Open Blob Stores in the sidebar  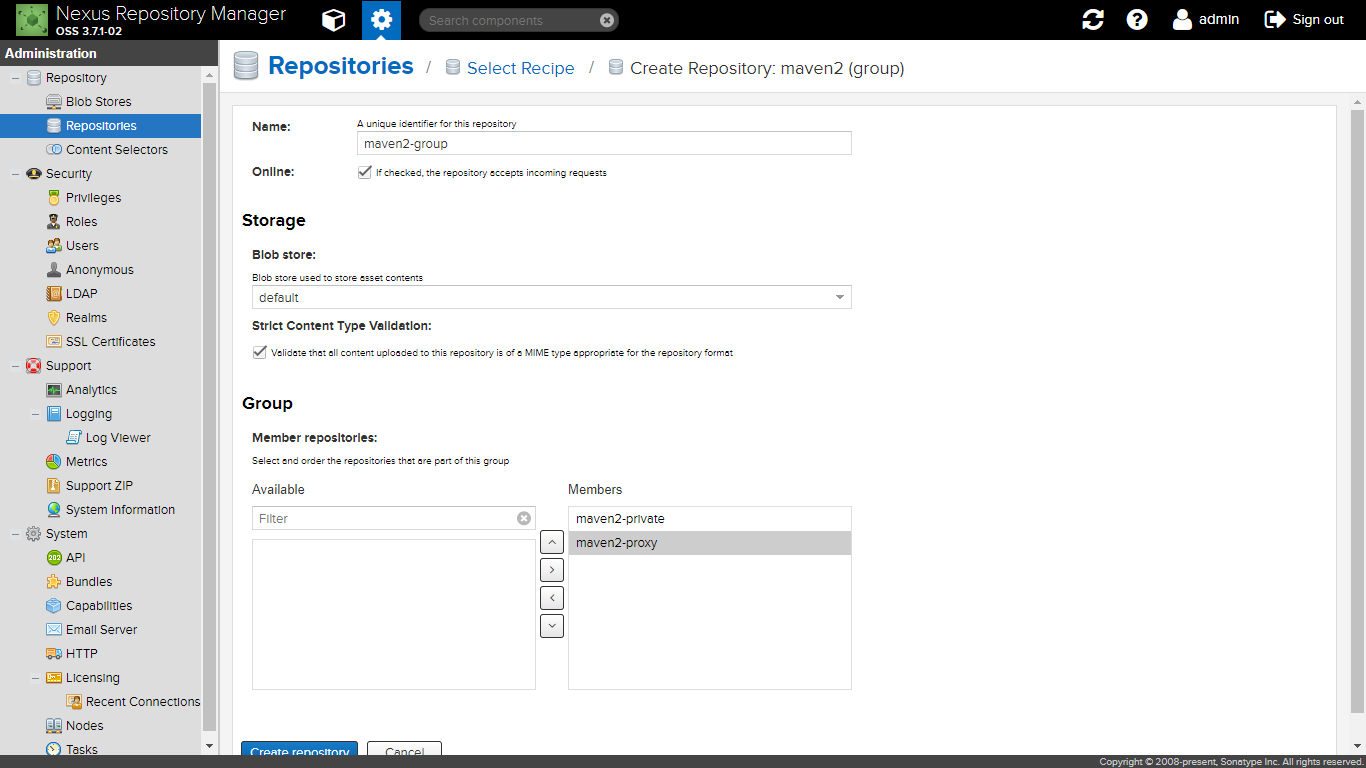coord(98,102)
